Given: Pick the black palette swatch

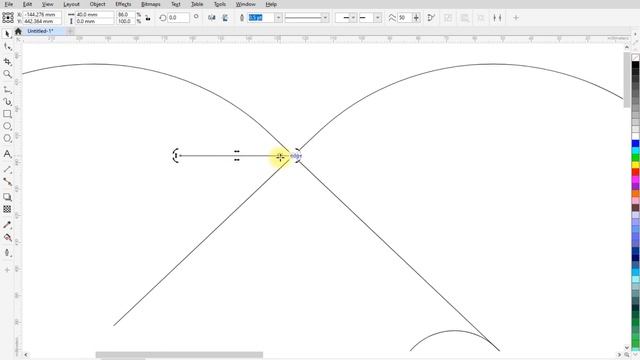Looking at the screenshot, I should [x=636, y=64].
